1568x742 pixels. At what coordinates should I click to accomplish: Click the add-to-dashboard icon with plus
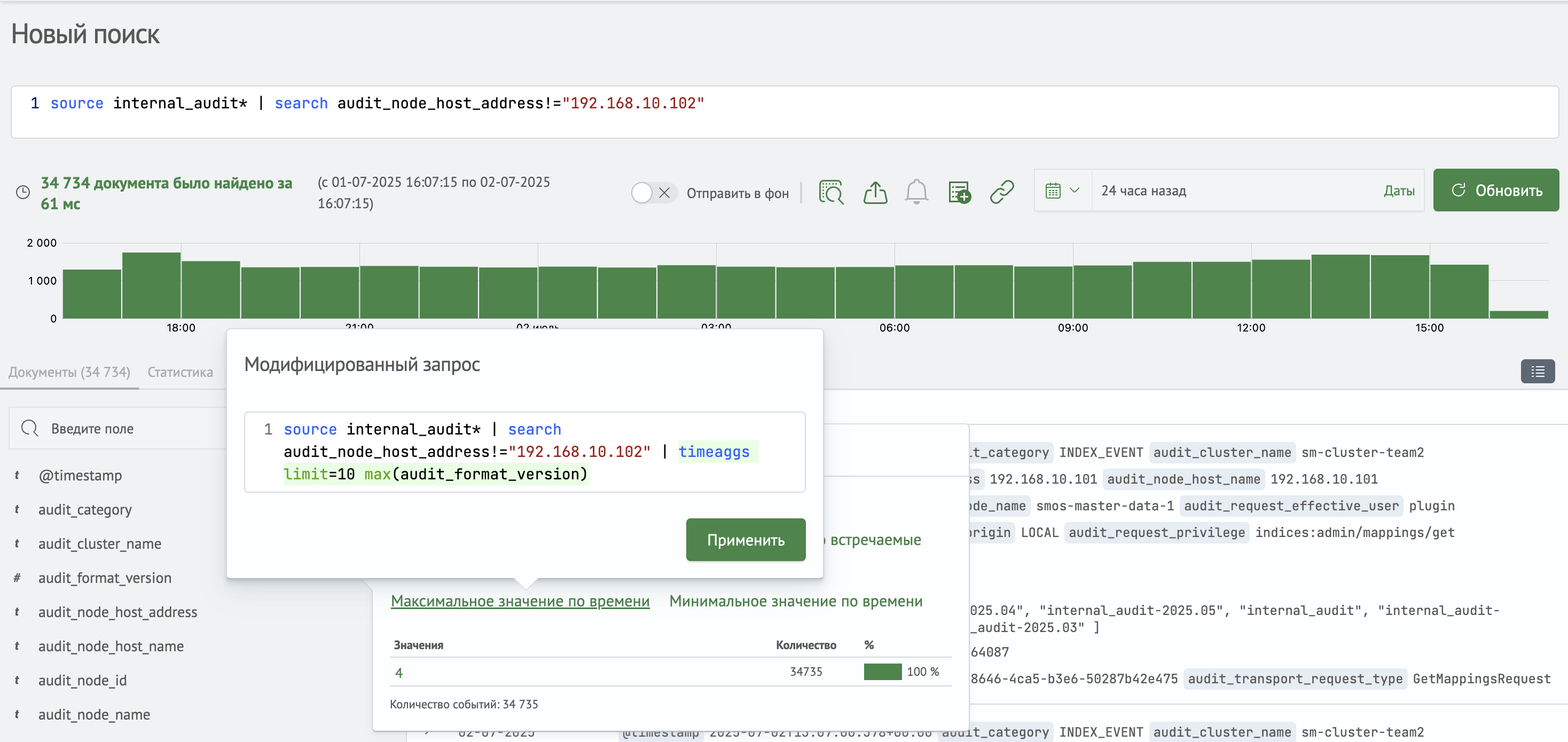pyautogui.click(x=959, y=192)
